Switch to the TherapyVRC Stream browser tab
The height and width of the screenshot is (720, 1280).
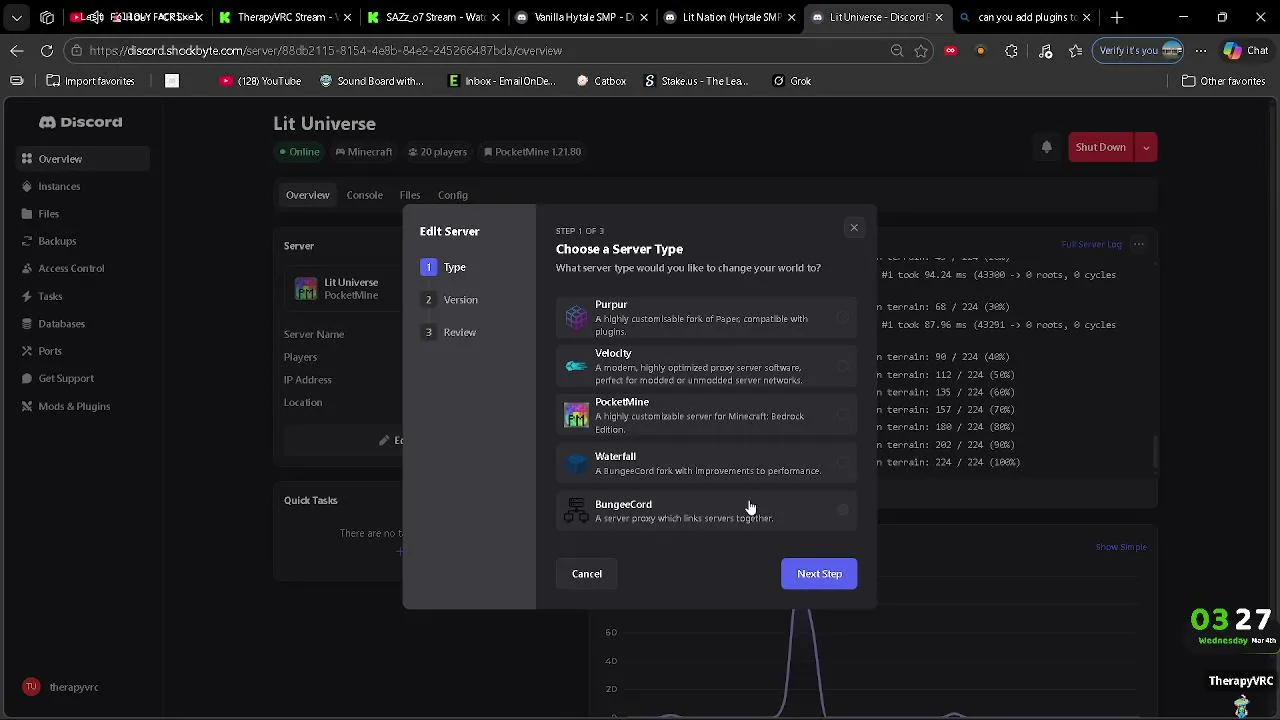pos(285,17)
